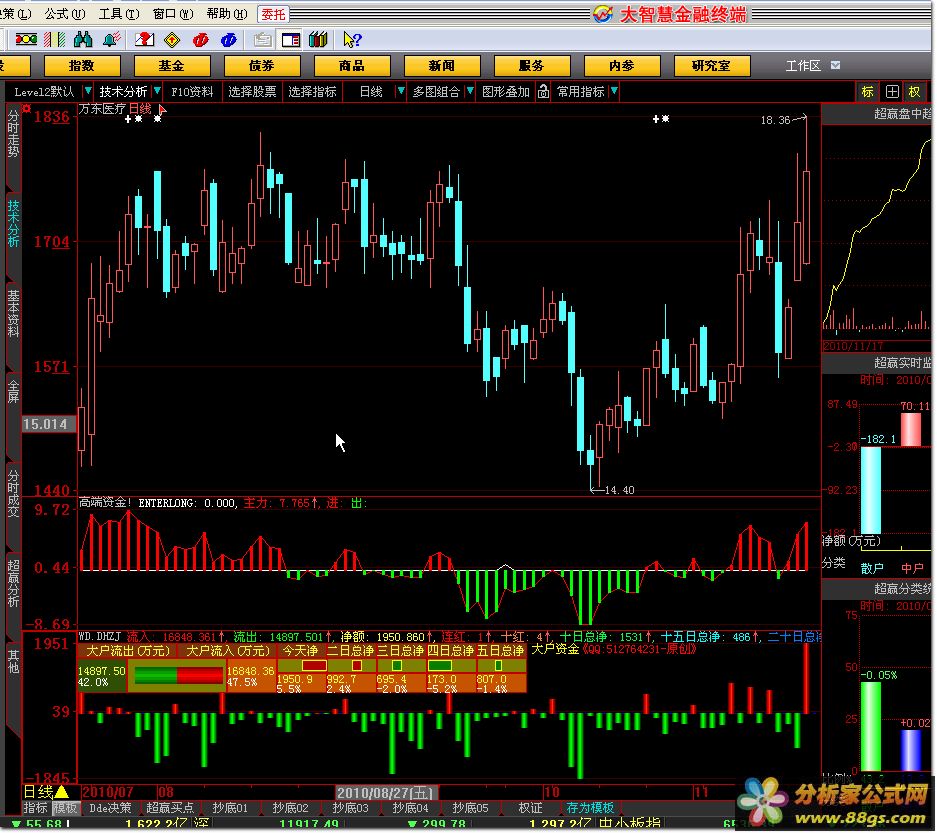Click 选择指标 in the toolbar

click(x=313, y=91)
